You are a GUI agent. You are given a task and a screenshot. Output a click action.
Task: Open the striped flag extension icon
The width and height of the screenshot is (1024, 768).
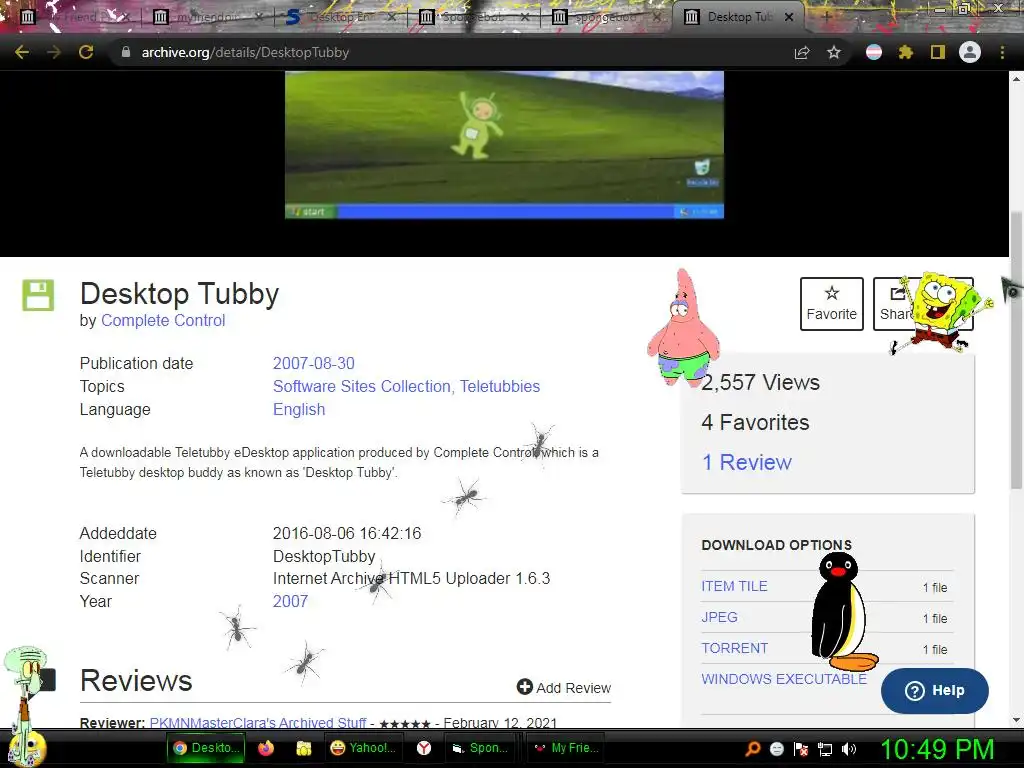click(x=874, y=52)
